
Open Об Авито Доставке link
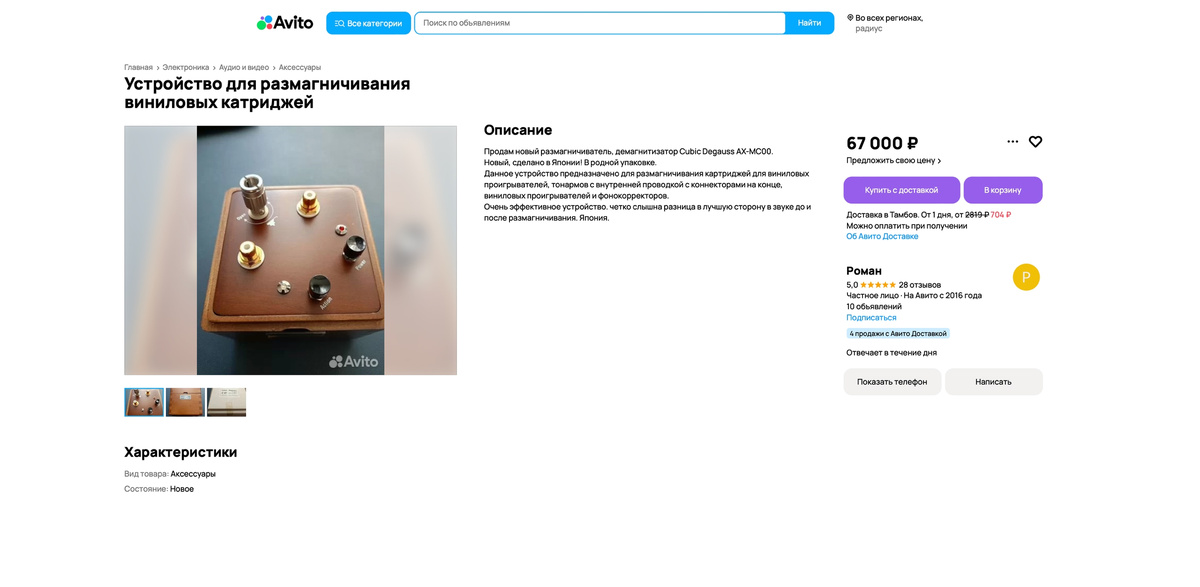pos(882,237)
